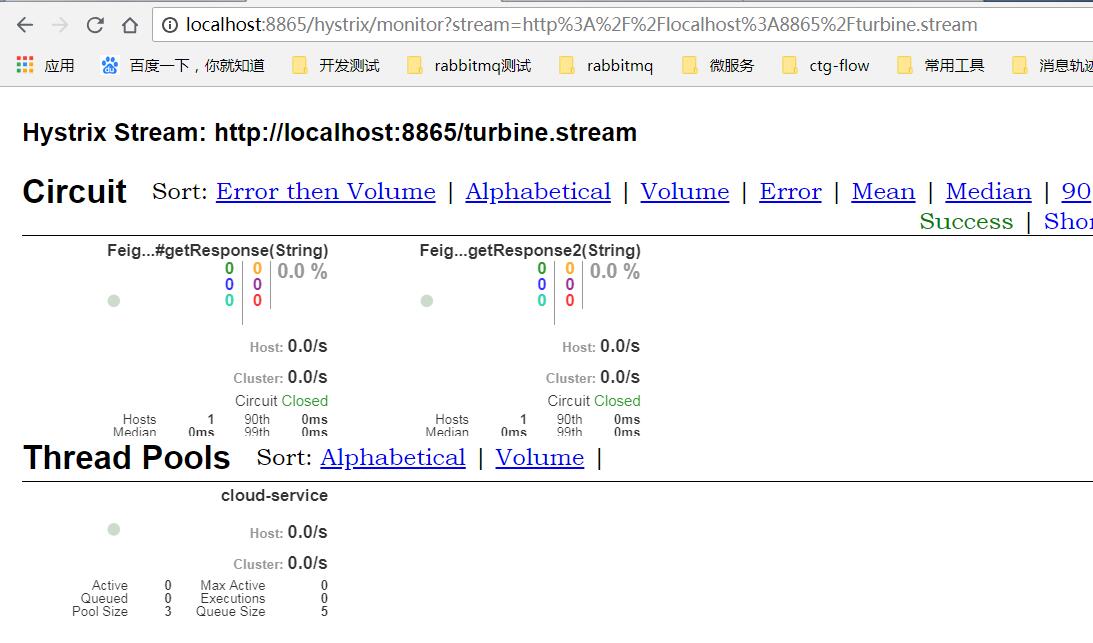Open the rabbitmq测试 bookmark folder

468,66
